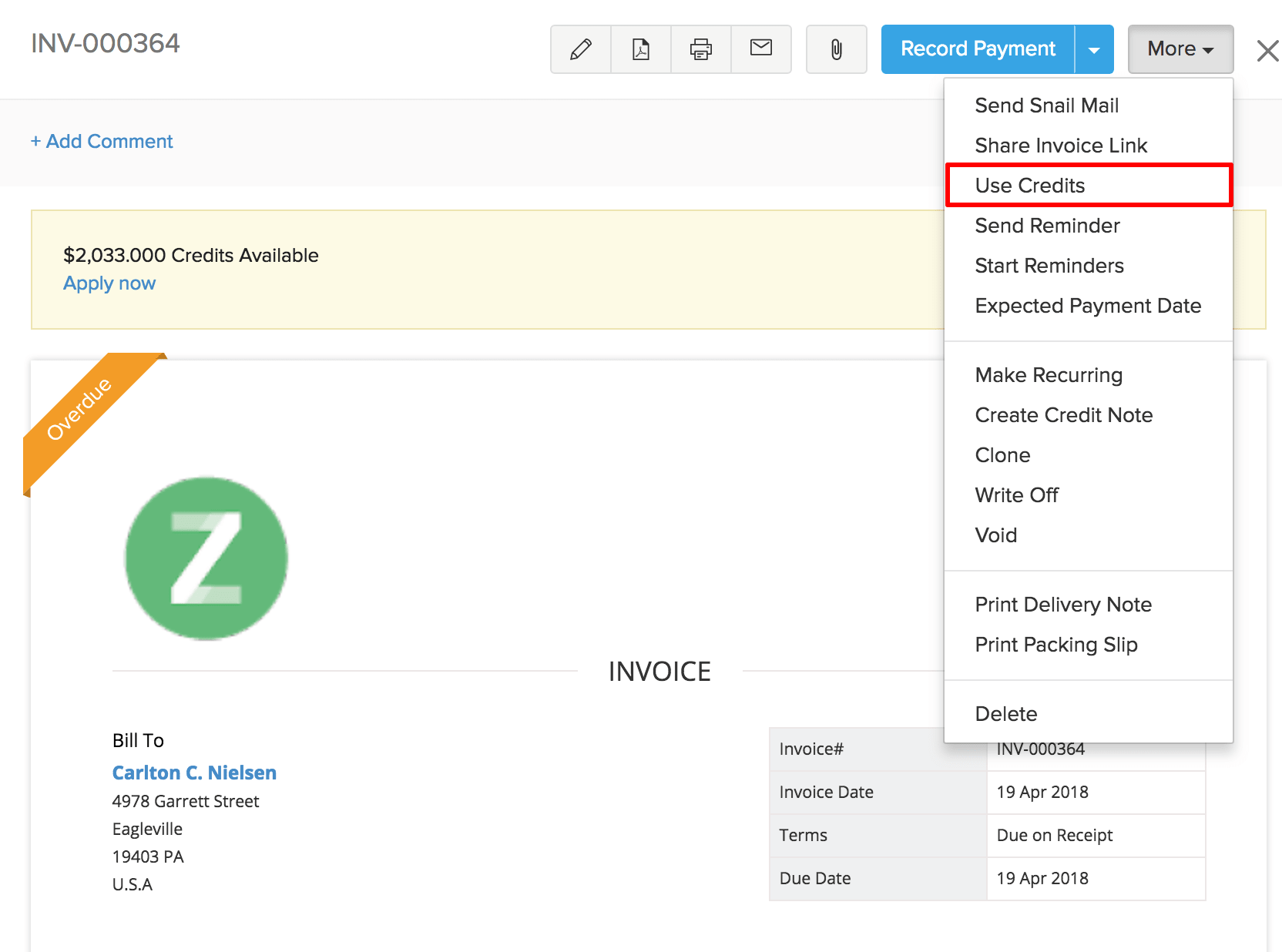The width and height of the screenshot is (1282, 952).
Task: Choose Delete from the More menu
Action: pos(1005,714)
